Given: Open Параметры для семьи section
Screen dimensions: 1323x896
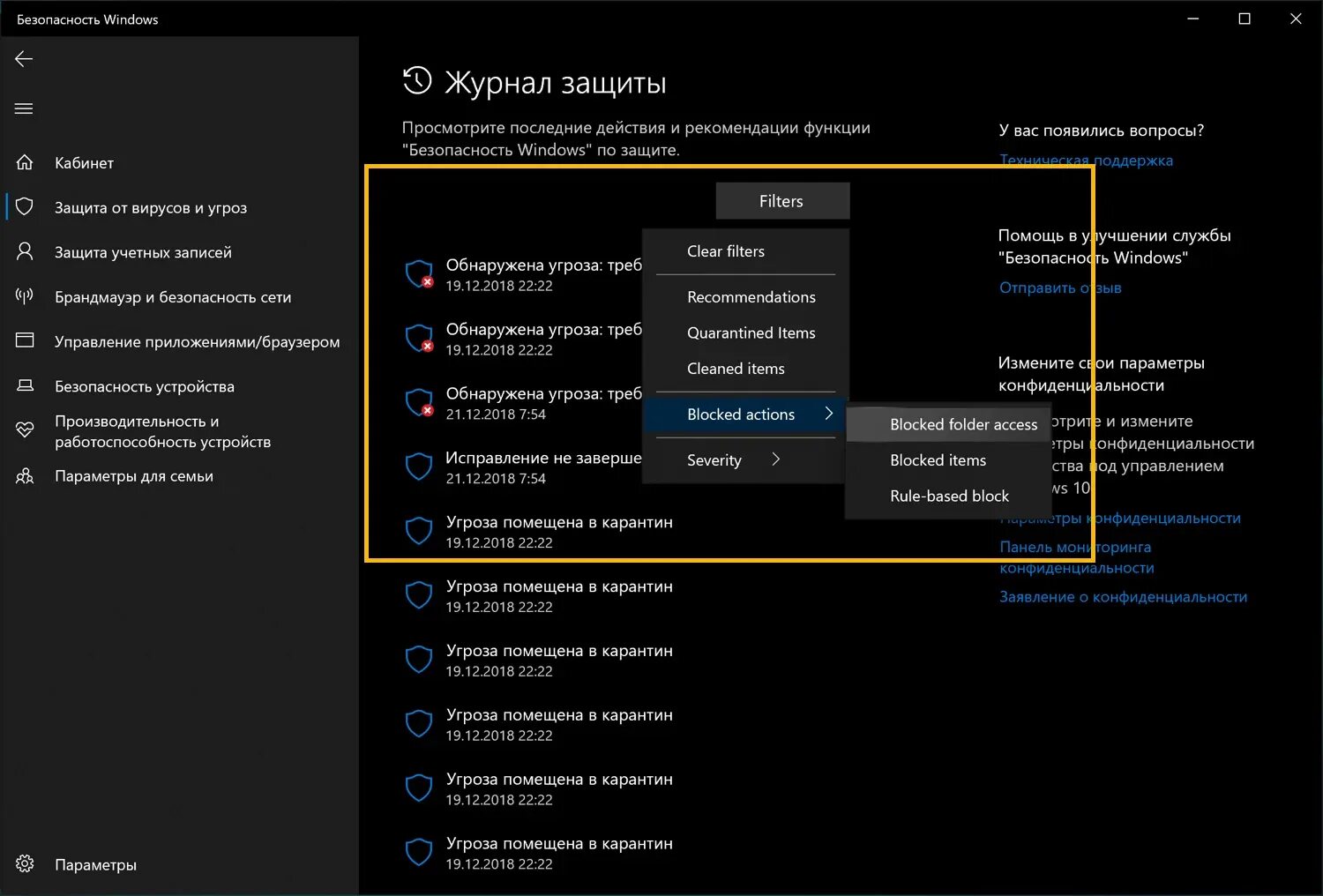Looking at the screenshot, I should pos(134,475).
